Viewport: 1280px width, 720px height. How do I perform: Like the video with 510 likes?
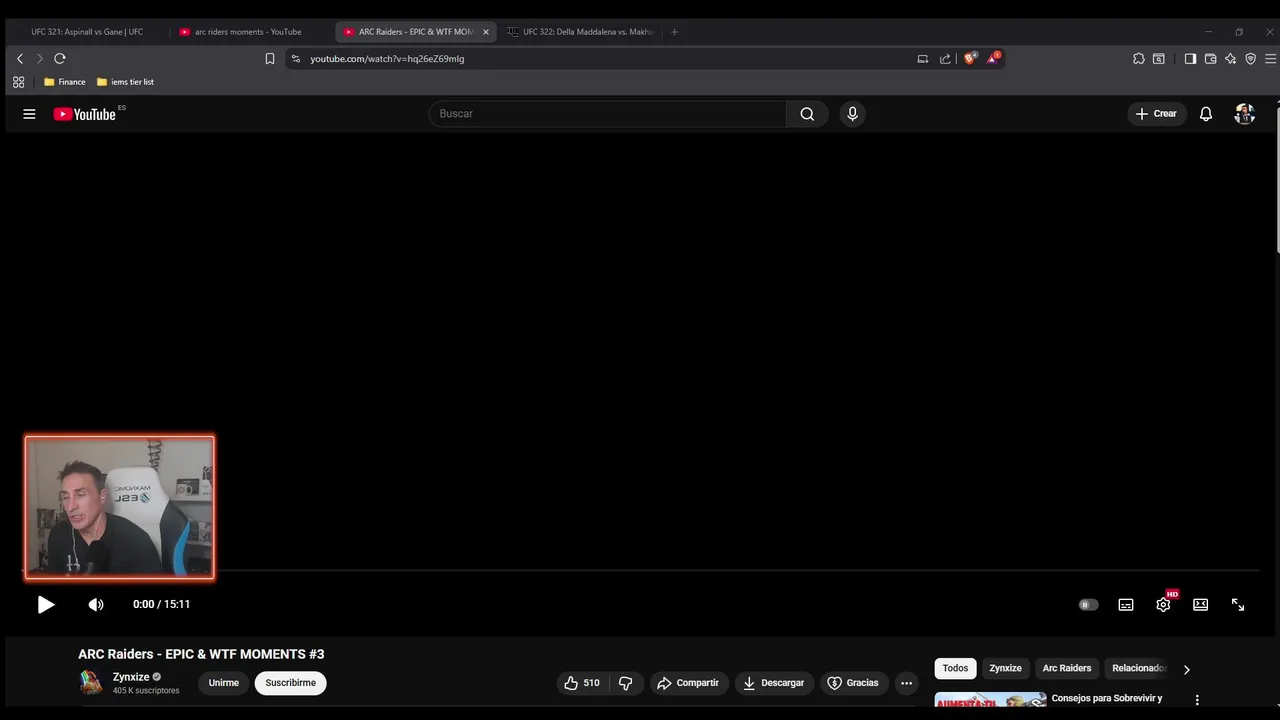point(581,683)
